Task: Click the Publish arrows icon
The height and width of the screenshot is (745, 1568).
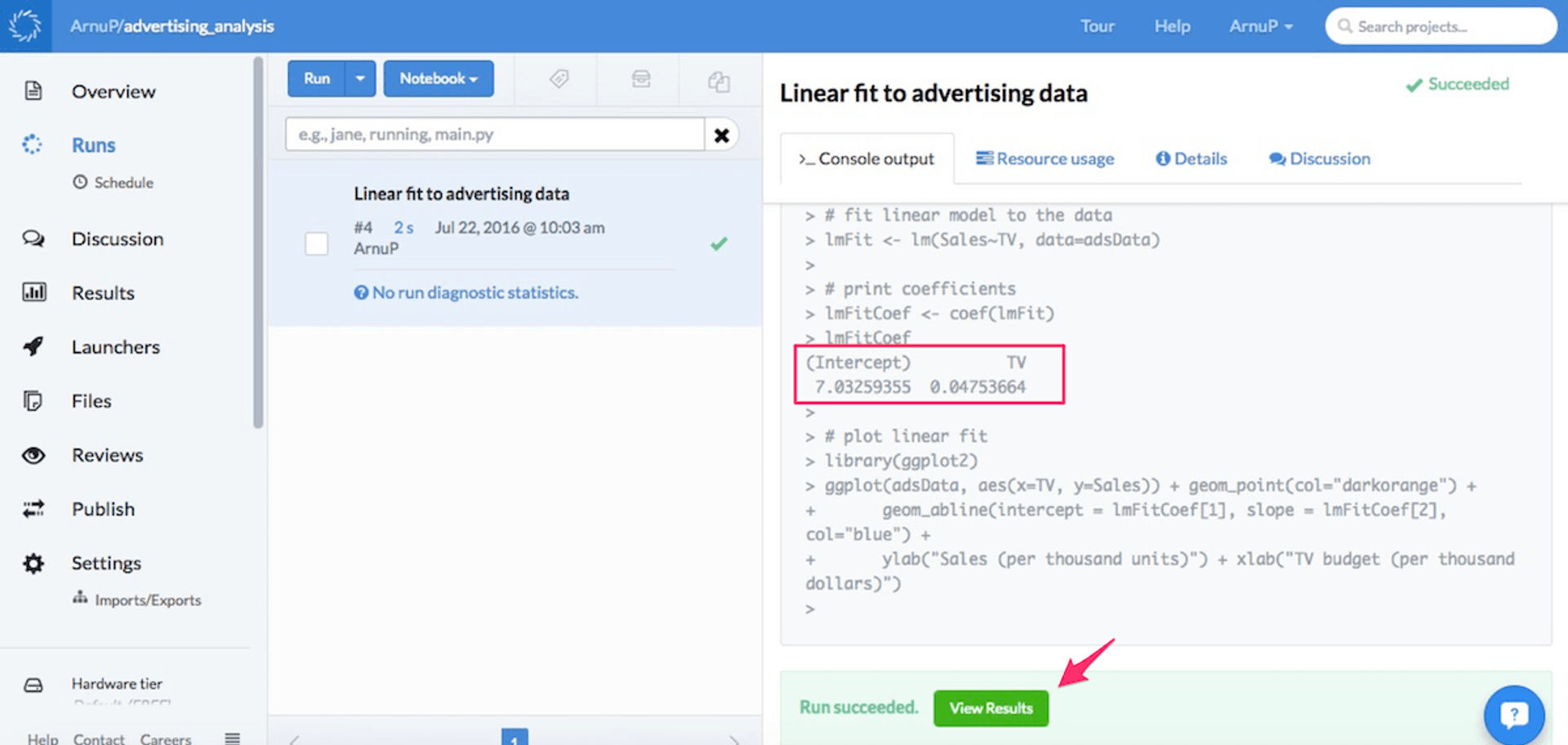Action: (33, 509)
